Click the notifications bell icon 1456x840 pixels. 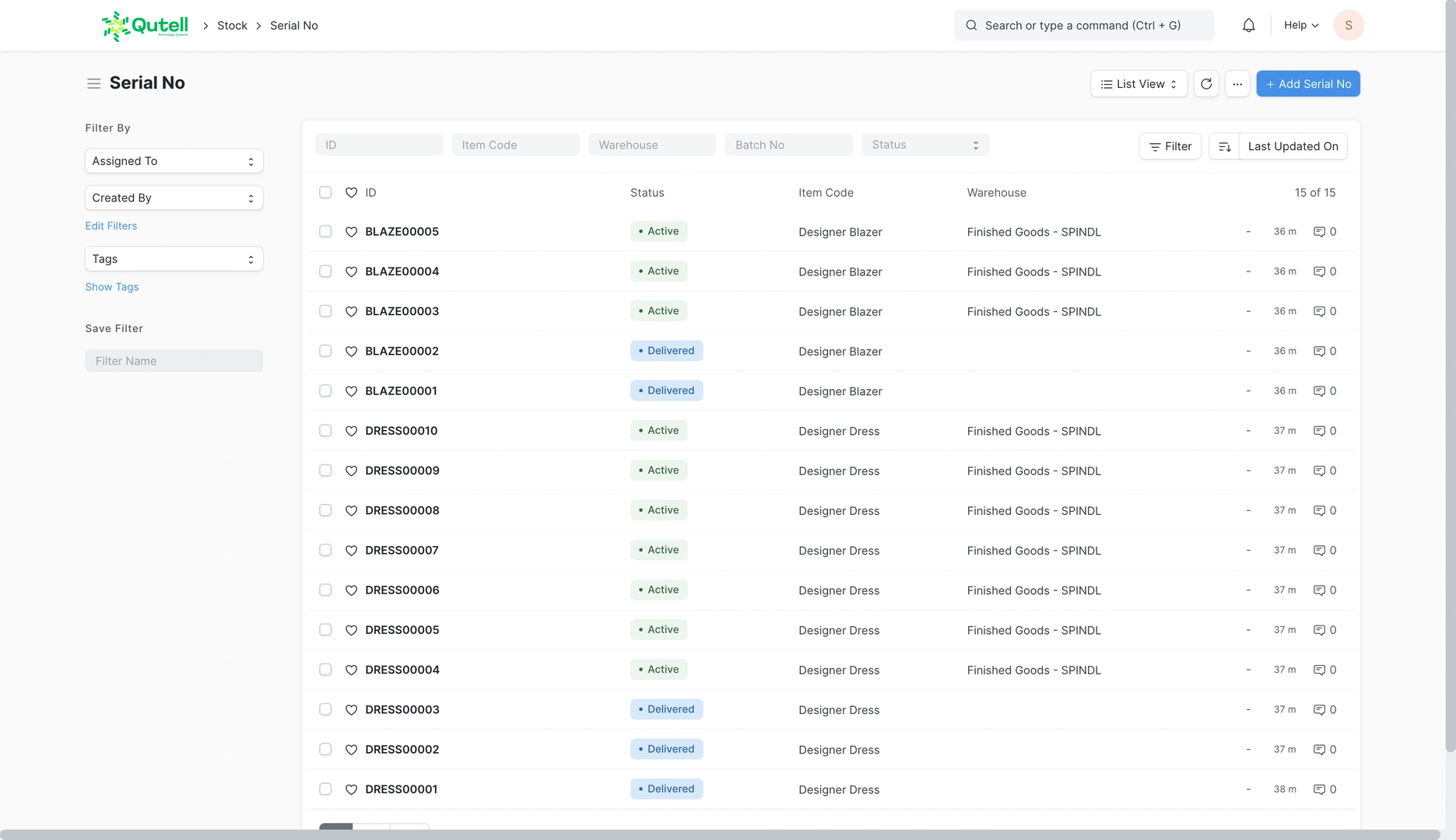pyautogui.click(x=1248, y=26)
